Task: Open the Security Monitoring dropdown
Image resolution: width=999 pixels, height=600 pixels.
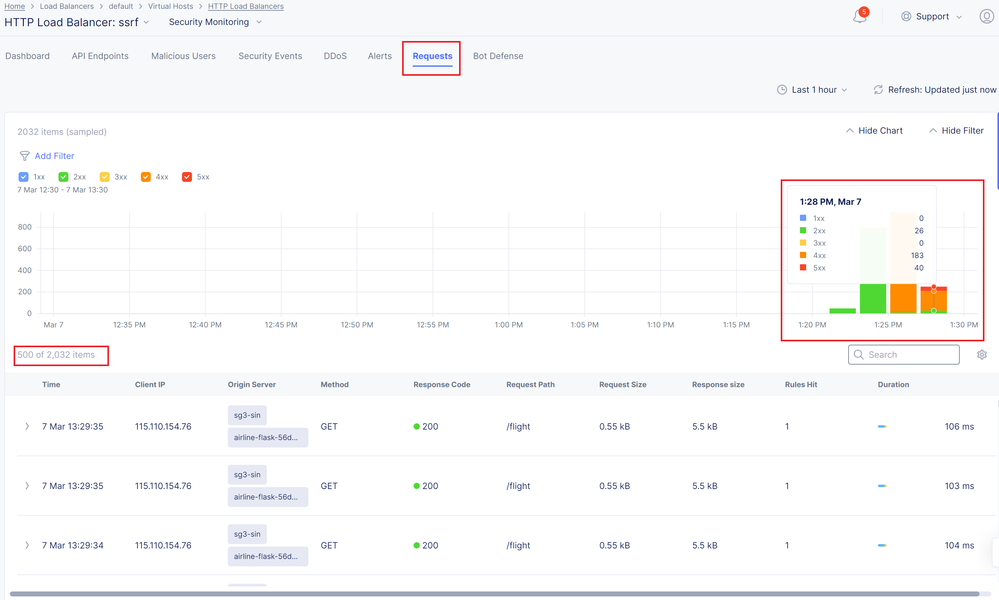Action: point(215,22)
